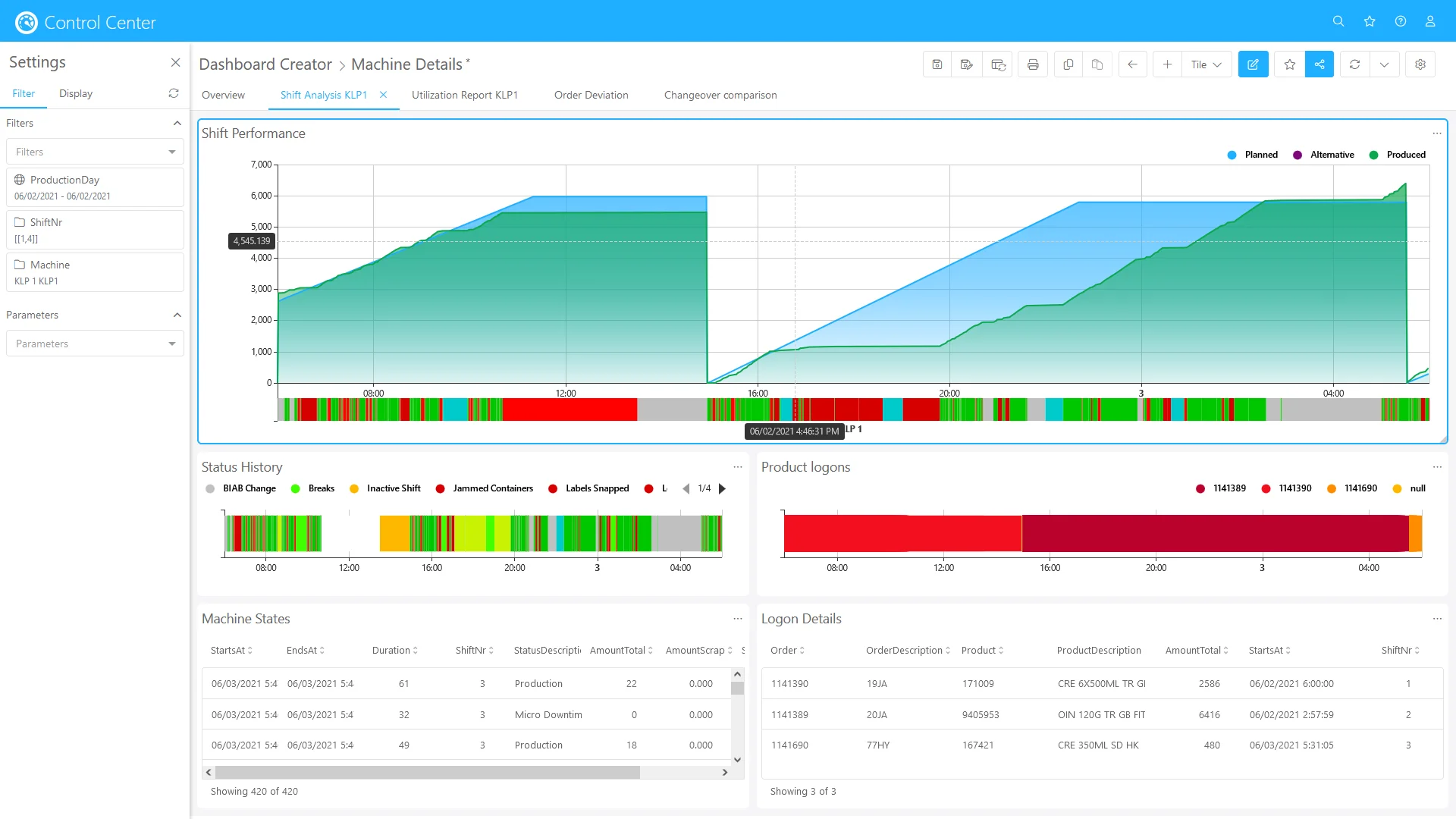Click the save dashboard icon
The height and width of the screenshot is (819, 1456).
coord(937,64)
